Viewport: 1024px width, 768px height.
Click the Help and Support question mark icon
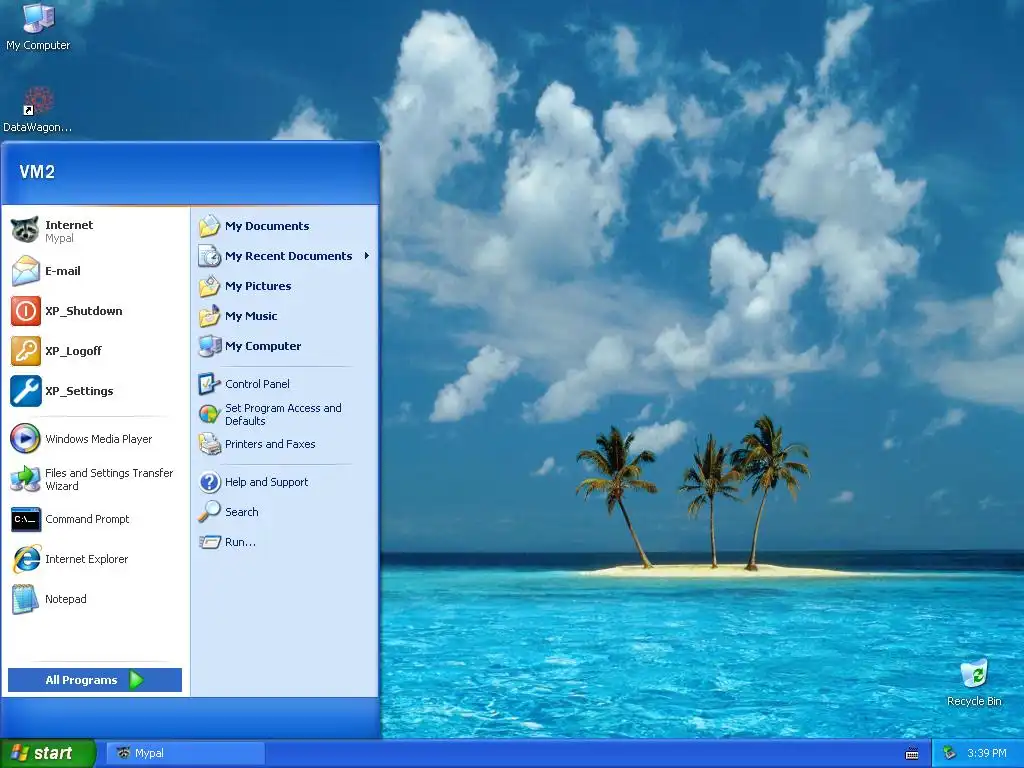(x=210, y=482)
